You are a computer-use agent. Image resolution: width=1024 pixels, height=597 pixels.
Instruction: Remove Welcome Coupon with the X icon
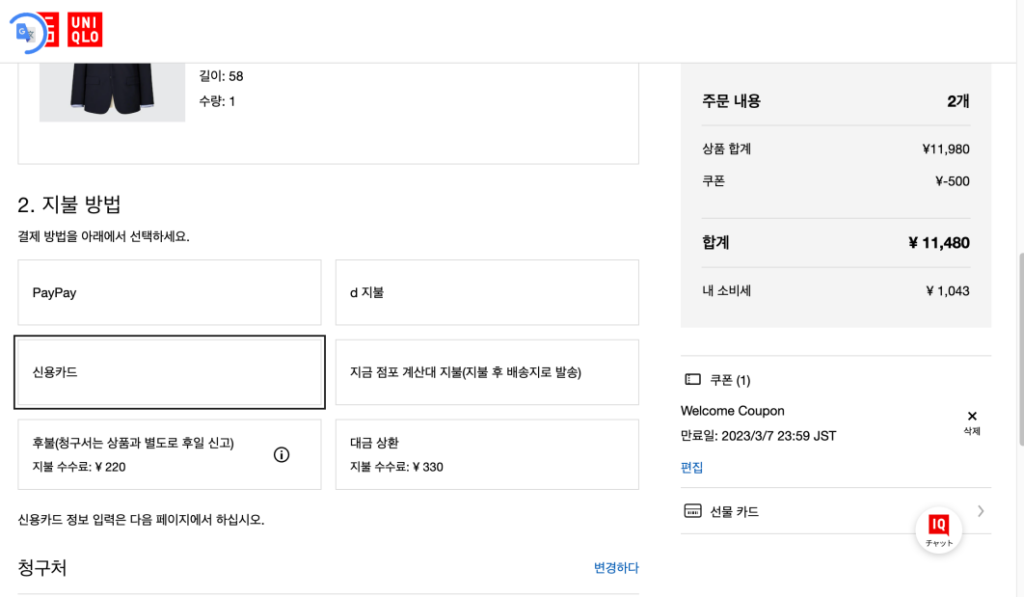coord(972,416)
